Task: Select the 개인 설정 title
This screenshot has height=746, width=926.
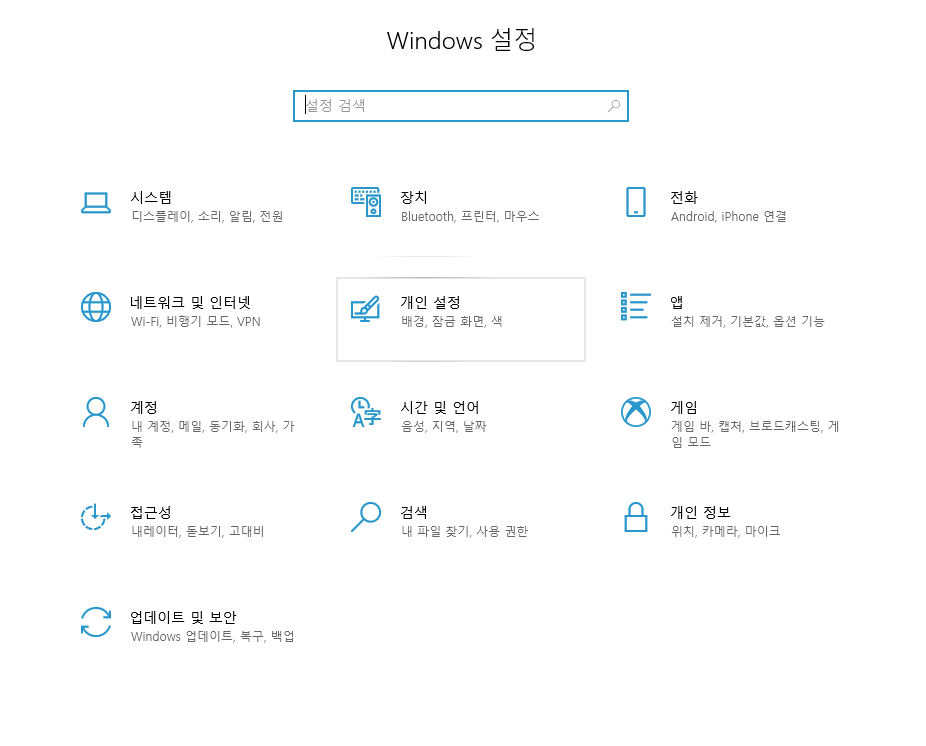Action: click(431, 302)
